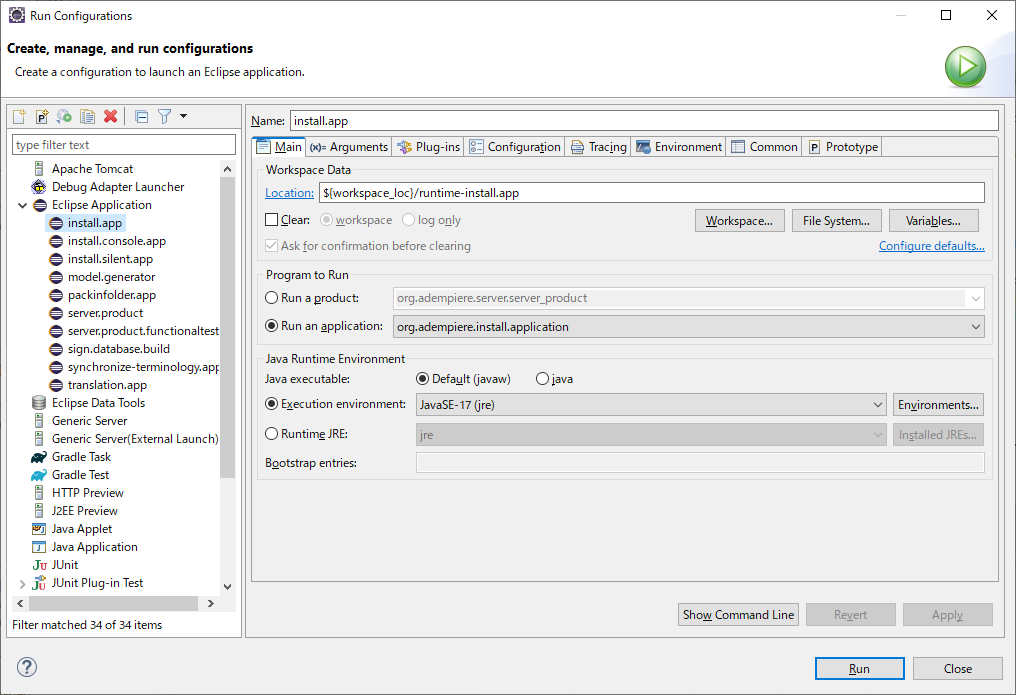Click Duplicate launch configuration icon
Viewport: 1016px width, 695px height.
(87, 117)
